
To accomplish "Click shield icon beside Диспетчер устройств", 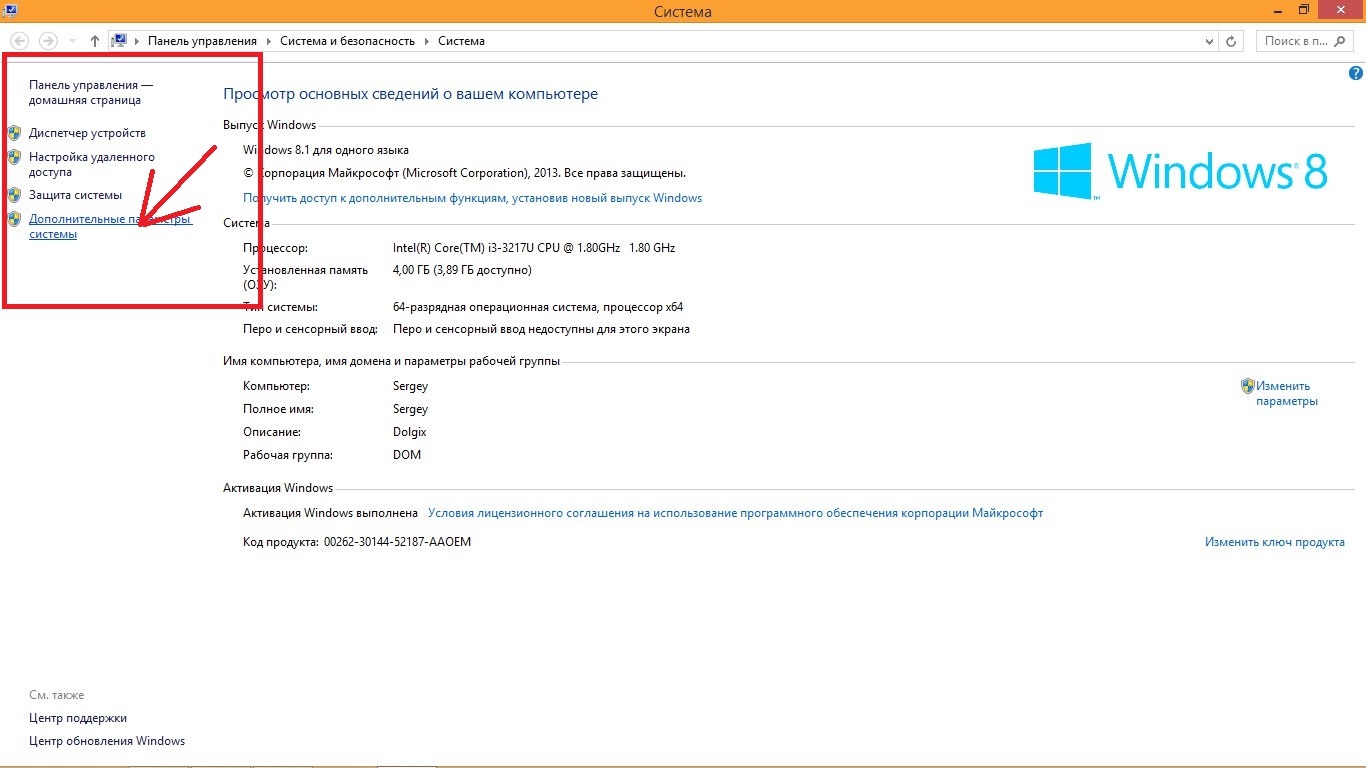I will 14,133.
